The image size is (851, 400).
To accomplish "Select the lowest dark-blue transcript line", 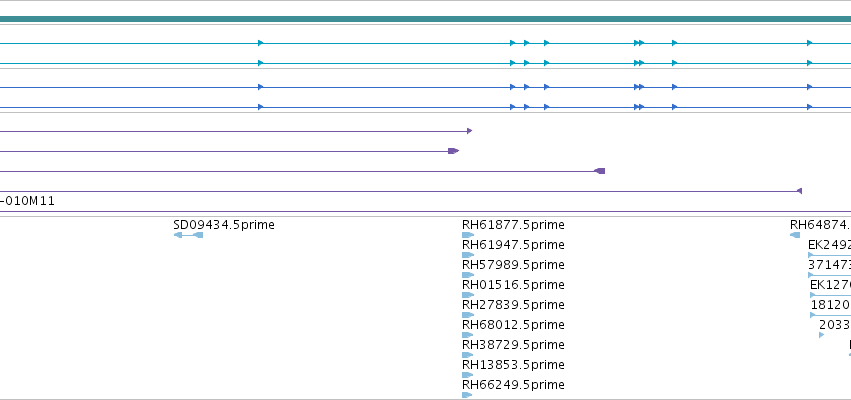I will tap(426, 107).
